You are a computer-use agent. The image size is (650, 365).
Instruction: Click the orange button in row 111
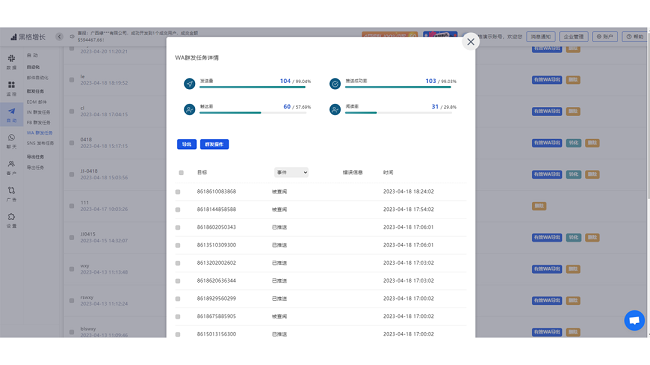point(539,206)
